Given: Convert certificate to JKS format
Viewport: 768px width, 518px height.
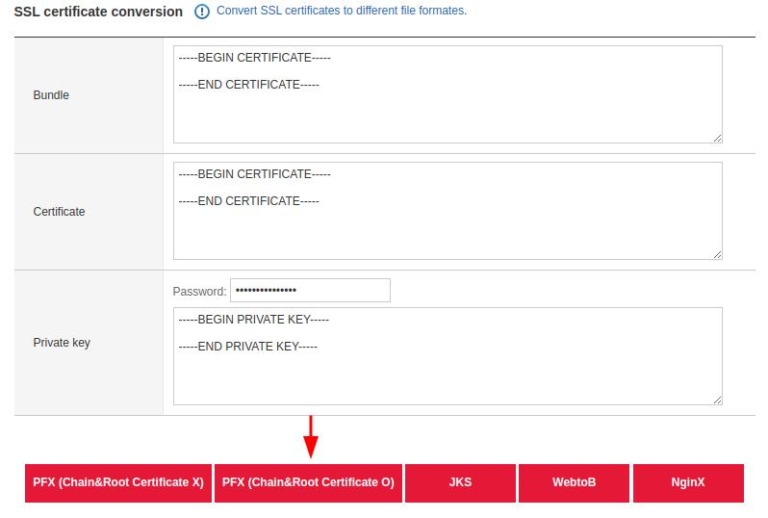Looking at the screenshot, I should pyautogui.click(x=460, y=482).
